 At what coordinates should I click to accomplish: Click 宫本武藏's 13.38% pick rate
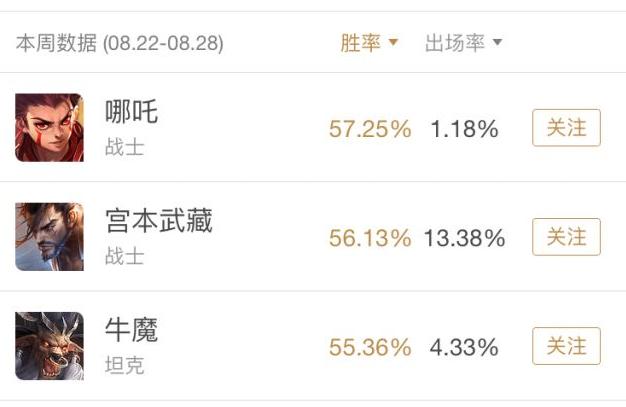pos(465,238)
